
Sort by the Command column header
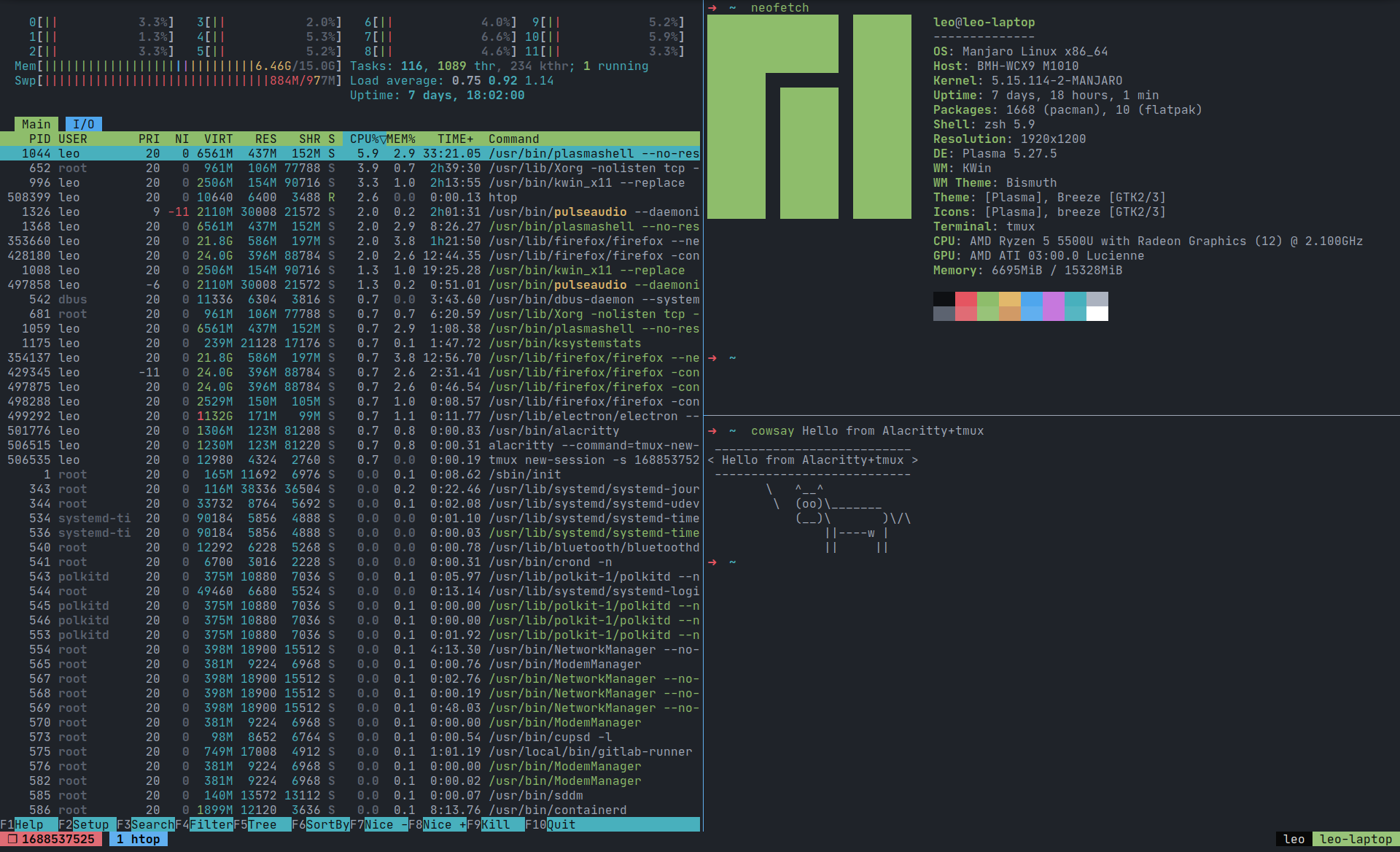(514, 139)
